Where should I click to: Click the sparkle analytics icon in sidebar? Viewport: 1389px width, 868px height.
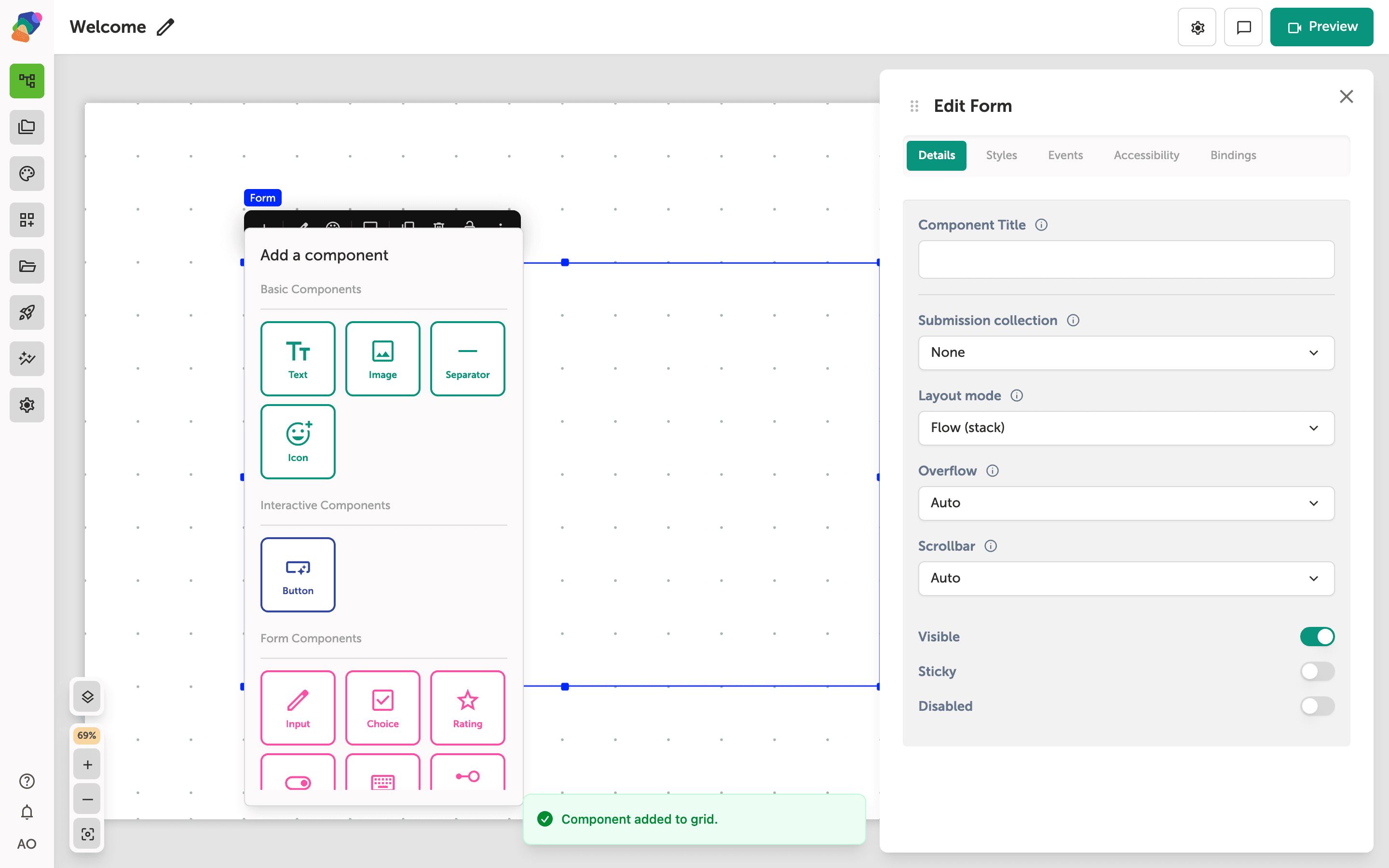point(27,359)
